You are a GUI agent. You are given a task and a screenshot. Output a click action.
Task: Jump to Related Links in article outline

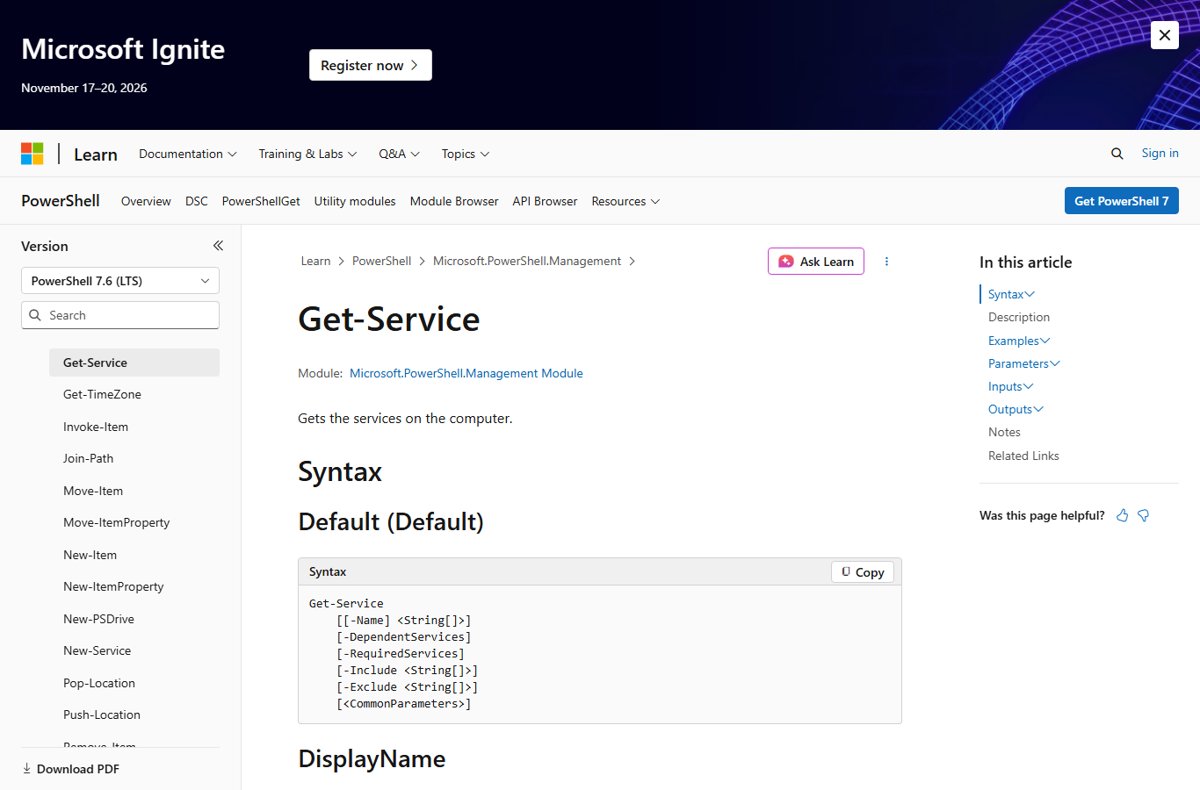tap(1023, 456)
